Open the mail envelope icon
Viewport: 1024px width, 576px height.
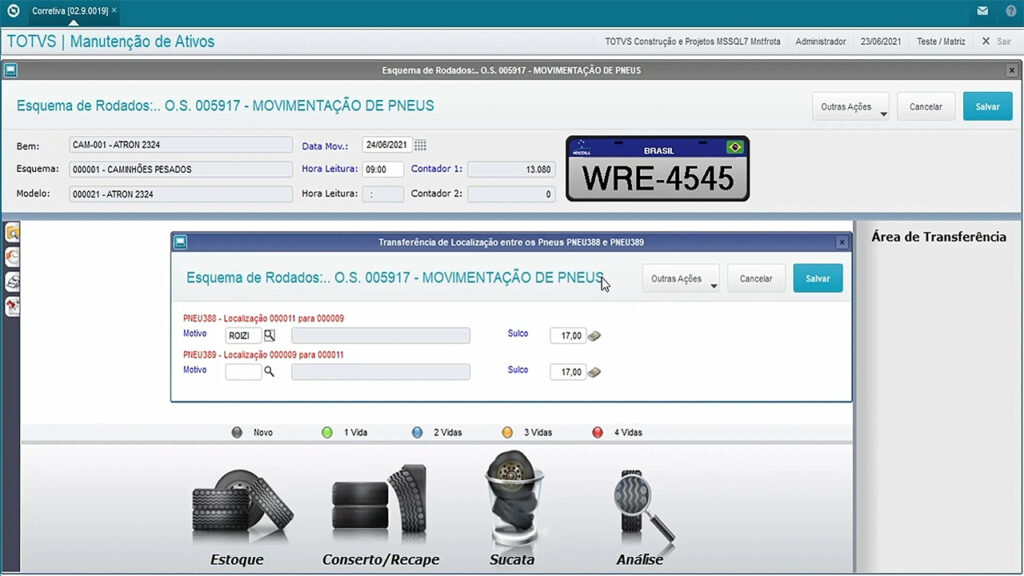click(982, 10)
